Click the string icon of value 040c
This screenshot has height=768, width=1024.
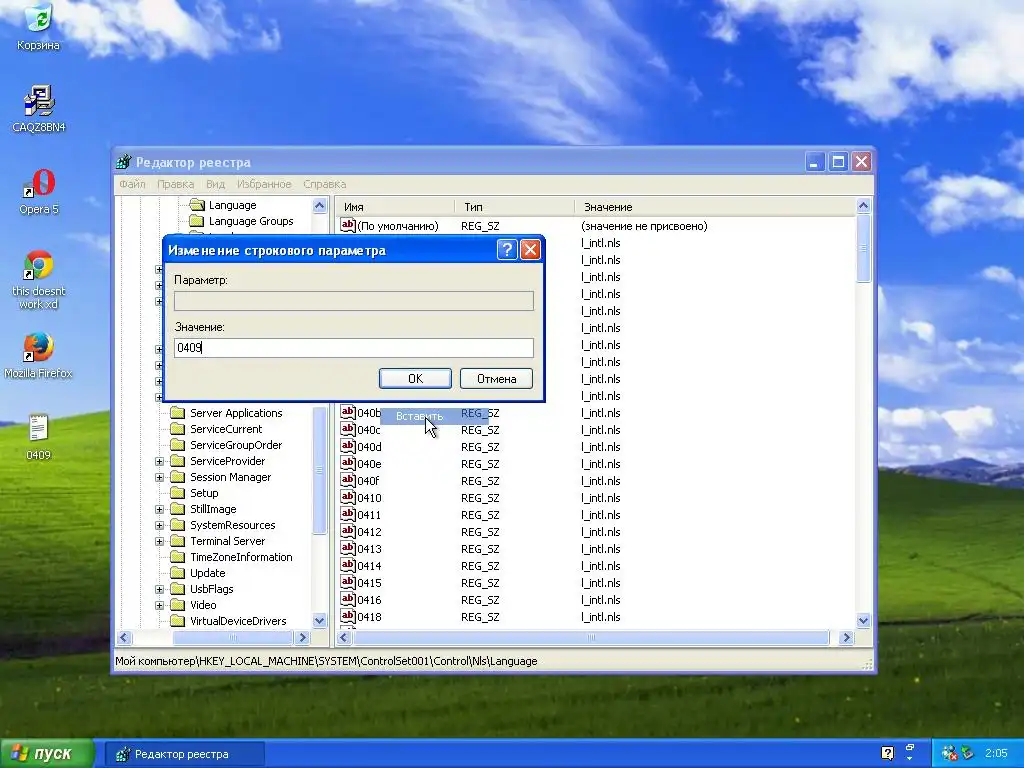[x=348, y=429]
